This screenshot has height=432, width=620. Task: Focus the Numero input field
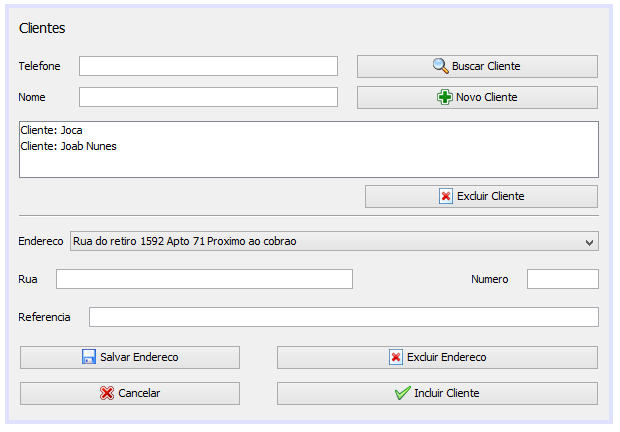pos(563,279)
